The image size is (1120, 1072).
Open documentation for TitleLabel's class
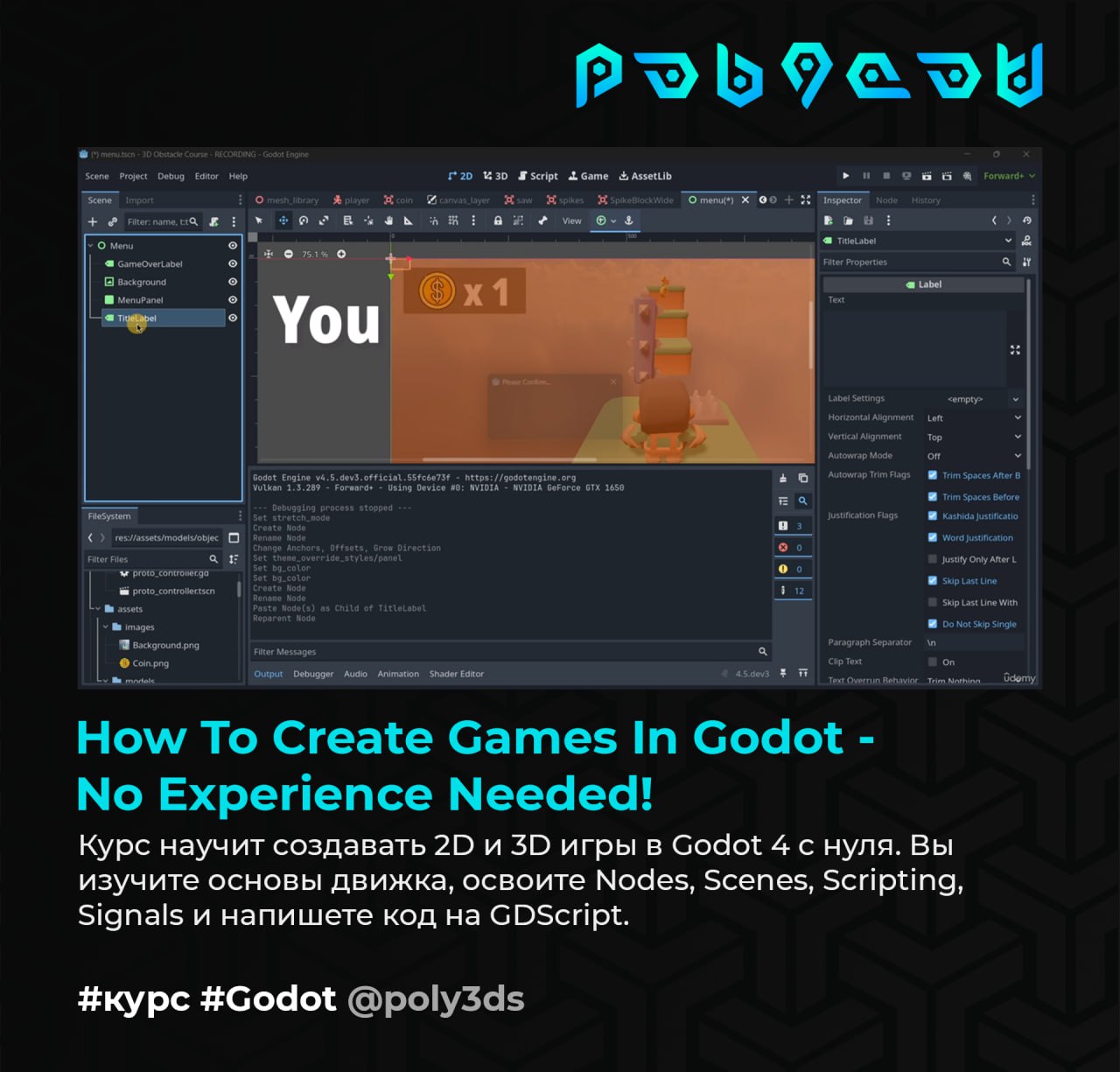point(1026,241)
